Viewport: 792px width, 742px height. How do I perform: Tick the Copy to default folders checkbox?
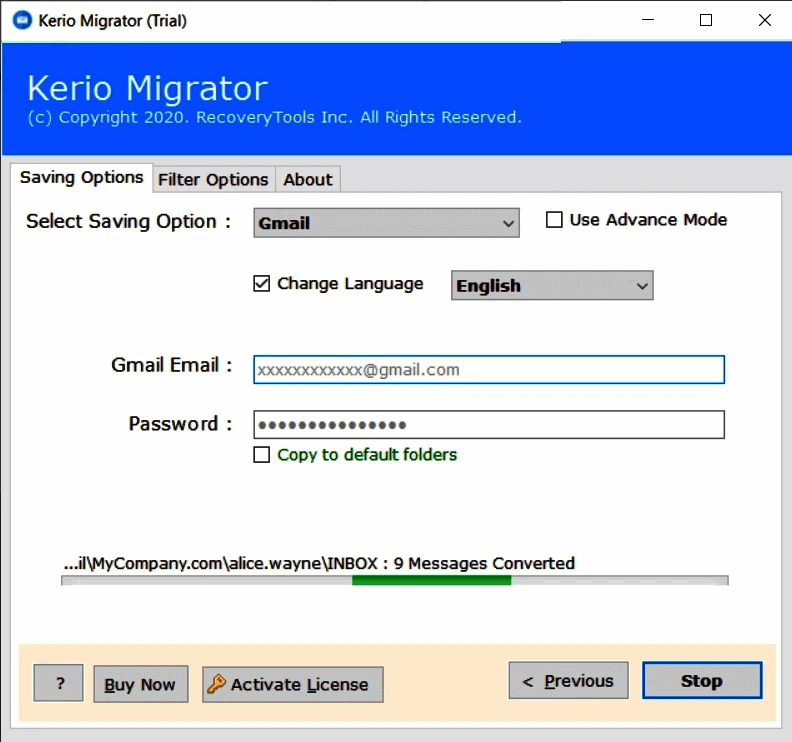click(x=262, y=455)
